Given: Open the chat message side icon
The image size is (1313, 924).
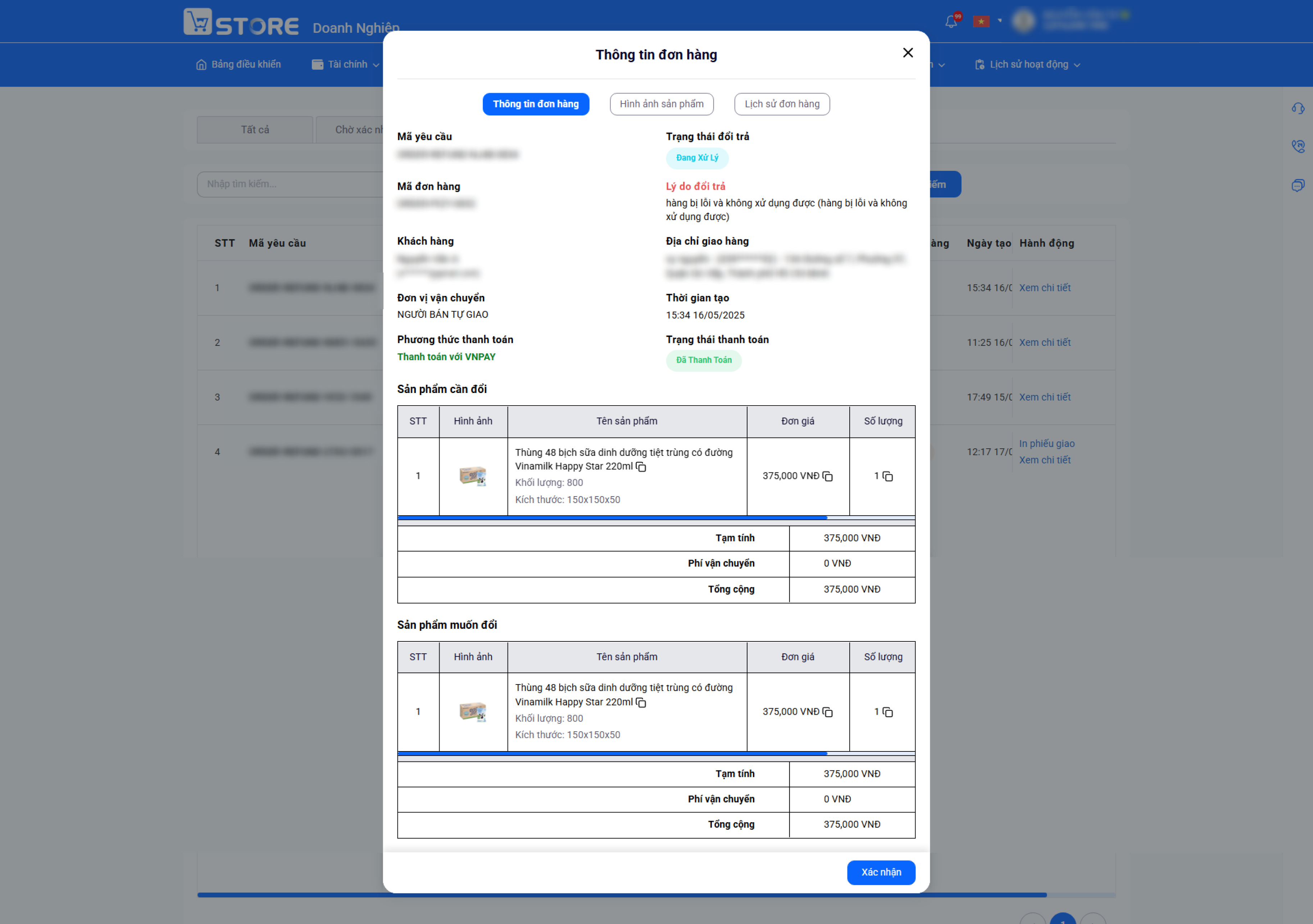Looking at the screenshot, I should tap(1298, 185).
